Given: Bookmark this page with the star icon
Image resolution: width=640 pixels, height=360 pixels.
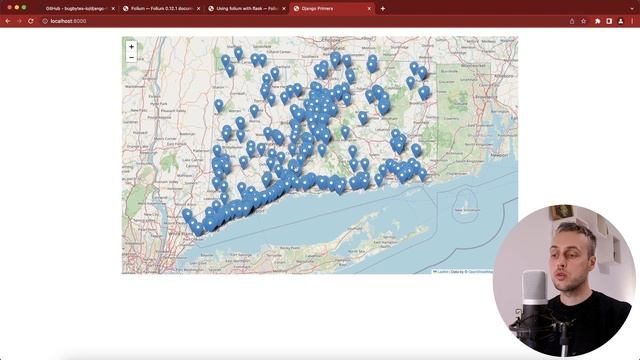Looking at the screenshot, I should (x=584, y=21).
